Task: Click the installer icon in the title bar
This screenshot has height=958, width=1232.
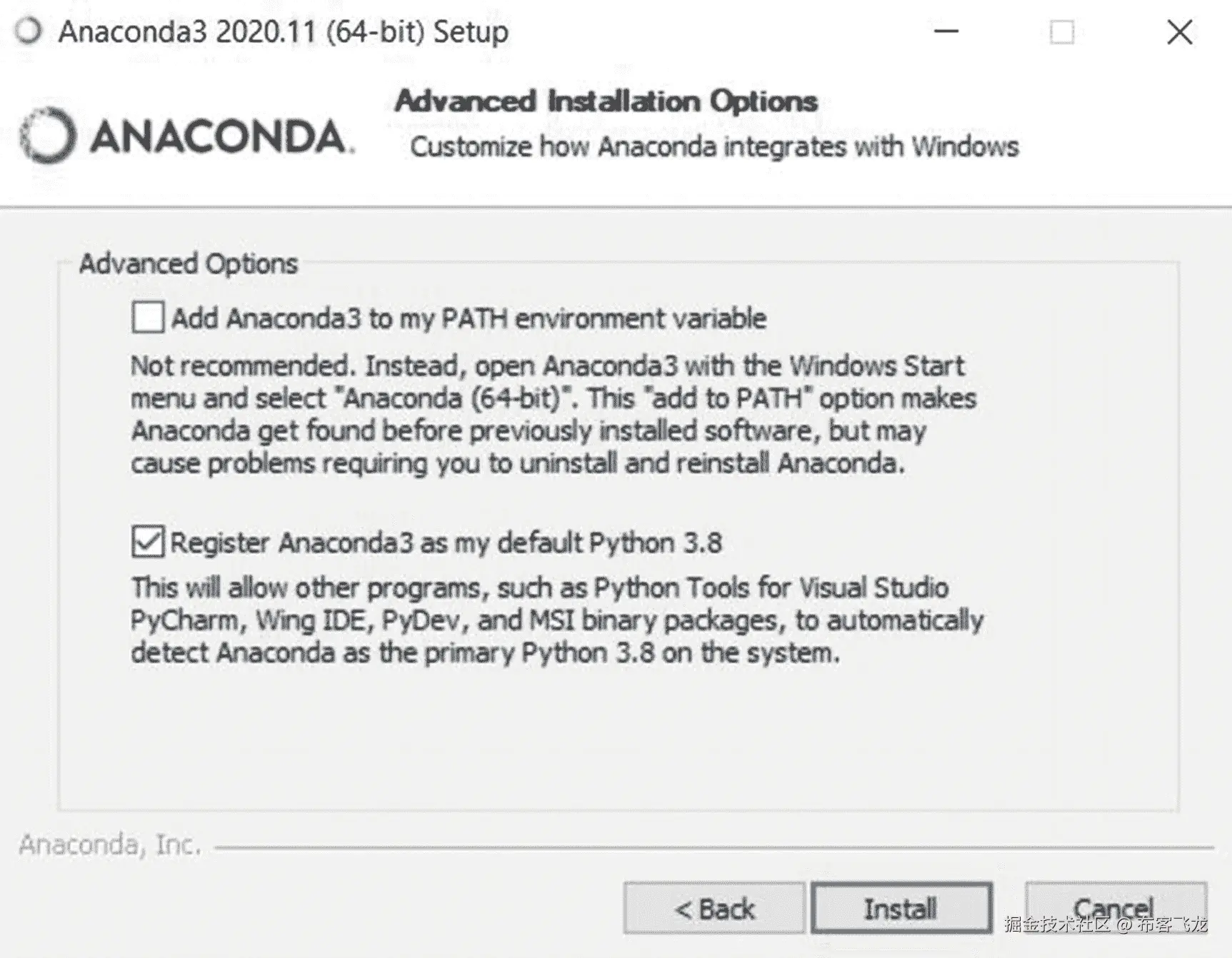Action: click(x=28, y=30)
